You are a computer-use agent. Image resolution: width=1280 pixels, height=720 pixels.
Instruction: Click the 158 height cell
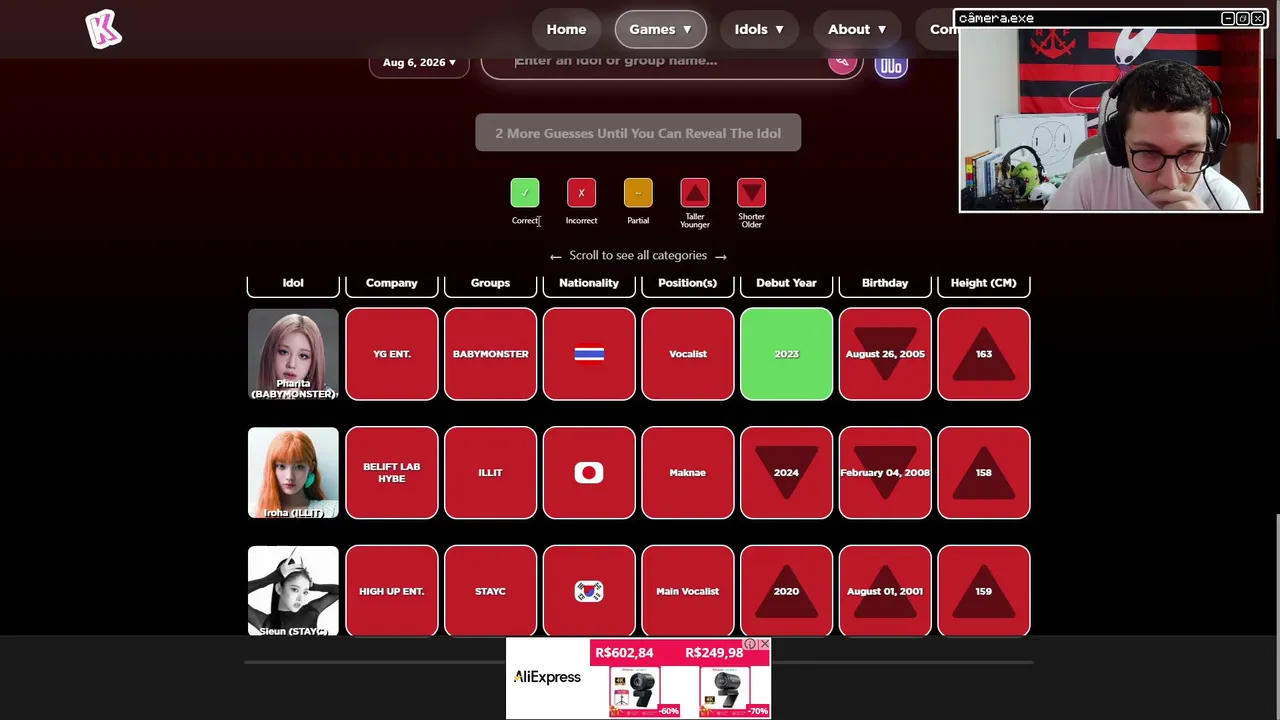(984, 473)
